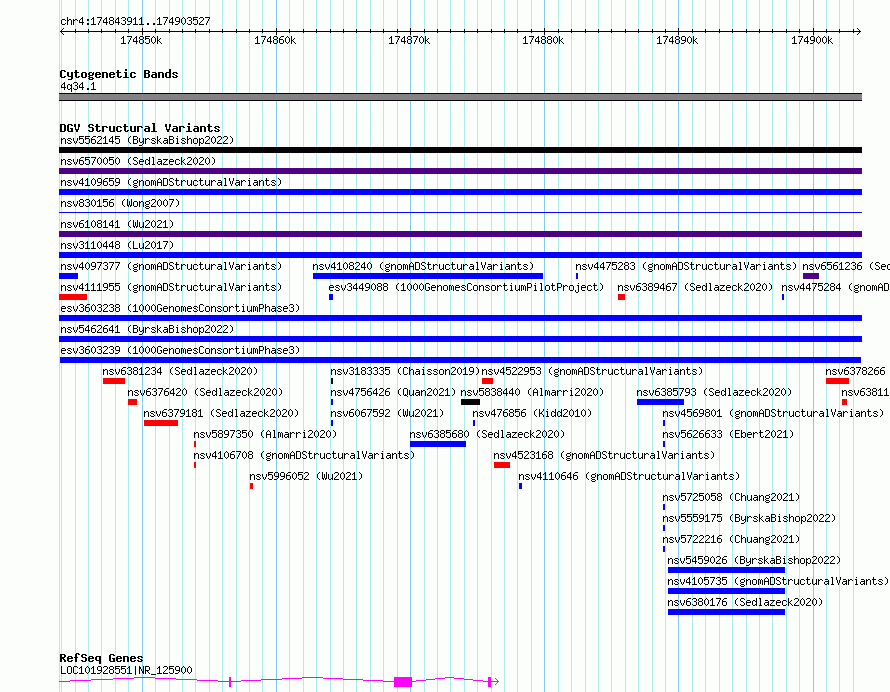The image size is (890, 692).
Task: Select nsv5996052 (Wu2021) variant label
Action: click(306, 476)
